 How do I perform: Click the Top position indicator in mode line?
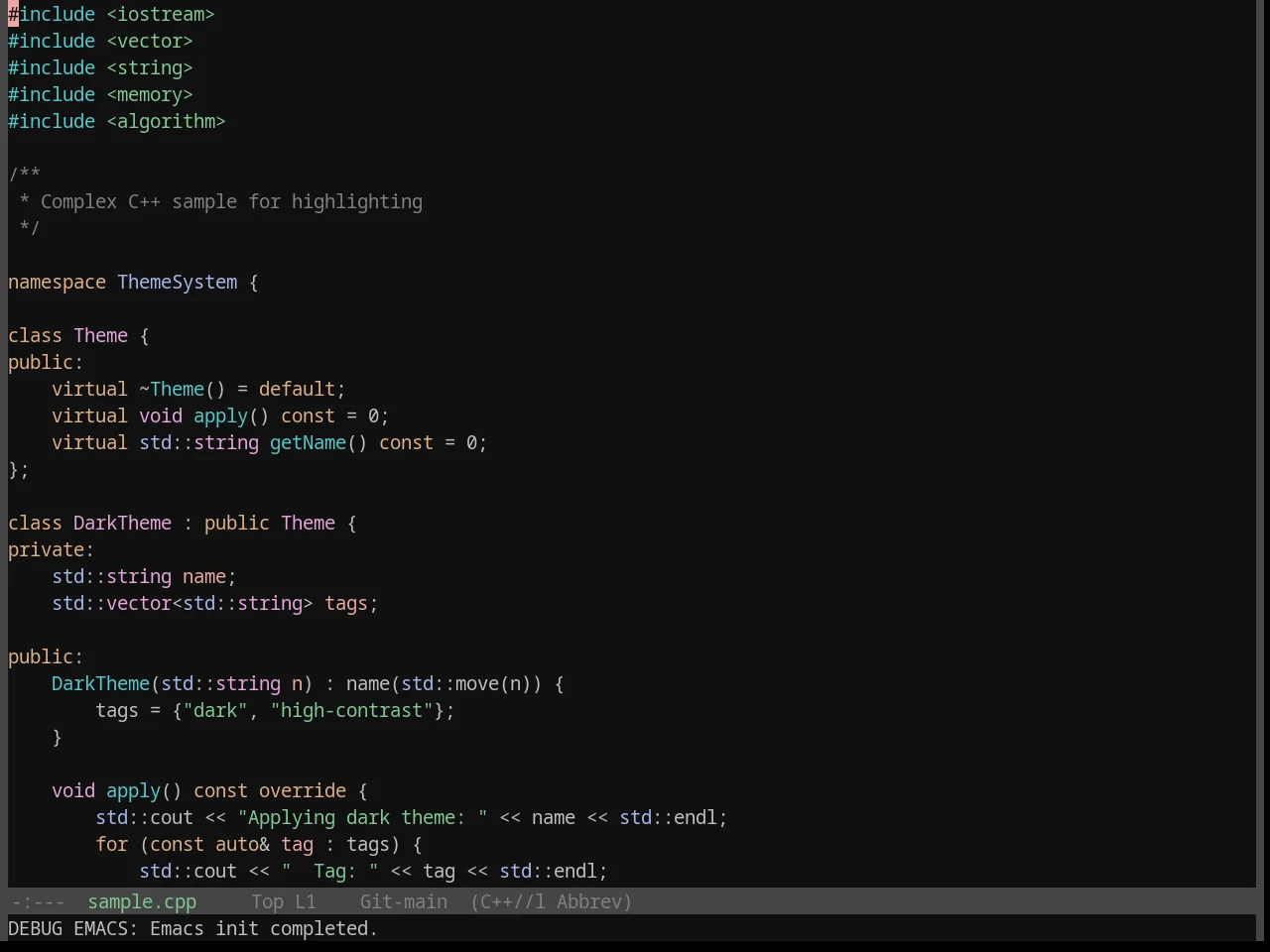(x=267, y=901)
